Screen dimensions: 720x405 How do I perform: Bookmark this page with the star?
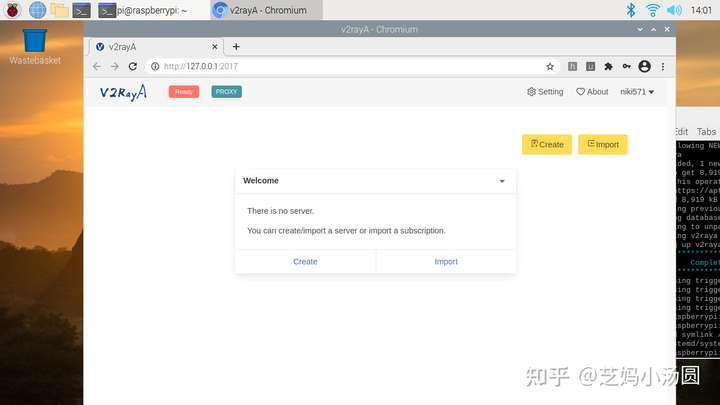(x=550, y=67)
